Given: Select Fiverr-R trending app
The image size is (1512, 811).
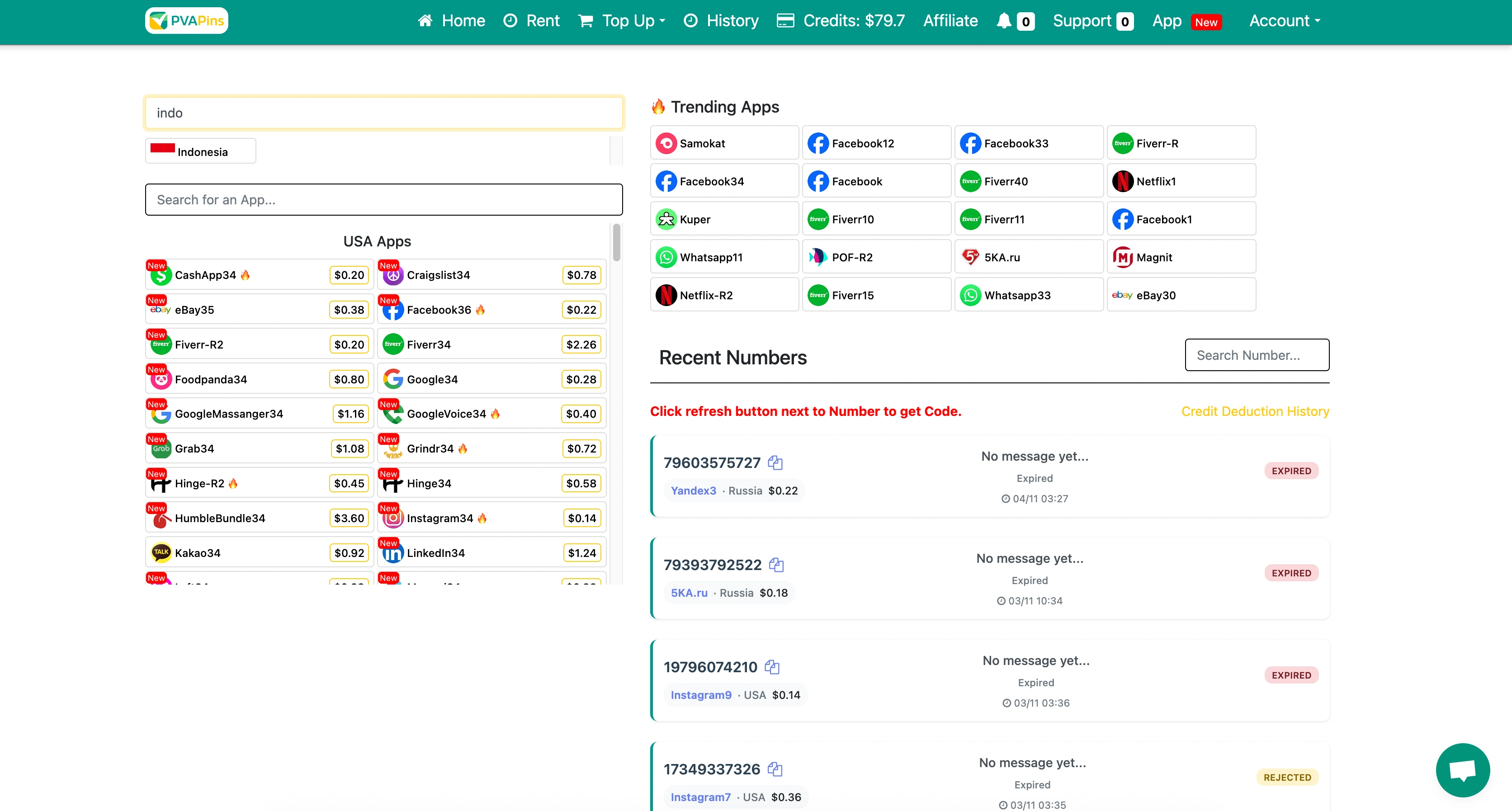Looking at the screenshot, I should [x=1181, y=142].
